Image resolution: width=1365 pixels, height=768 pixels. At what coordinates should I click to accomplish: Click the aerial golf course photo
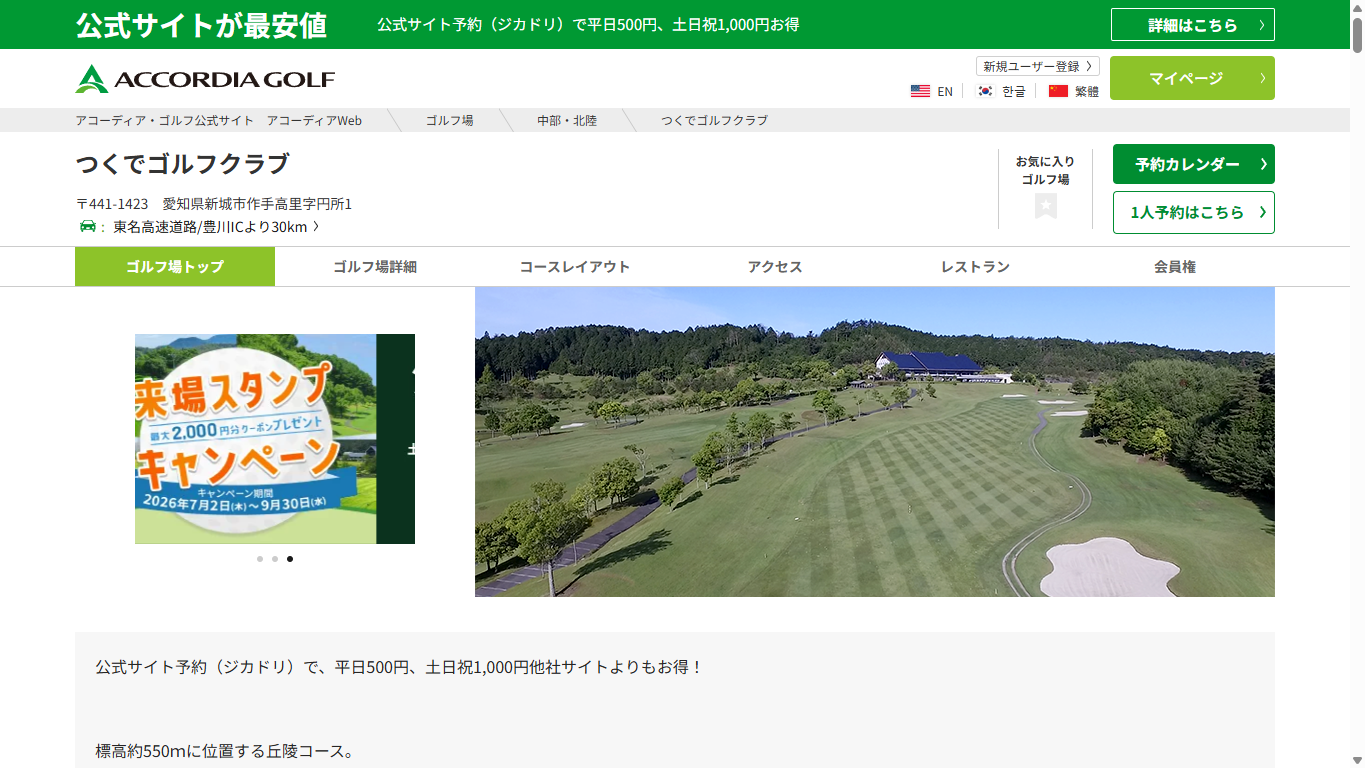point(875,442)
